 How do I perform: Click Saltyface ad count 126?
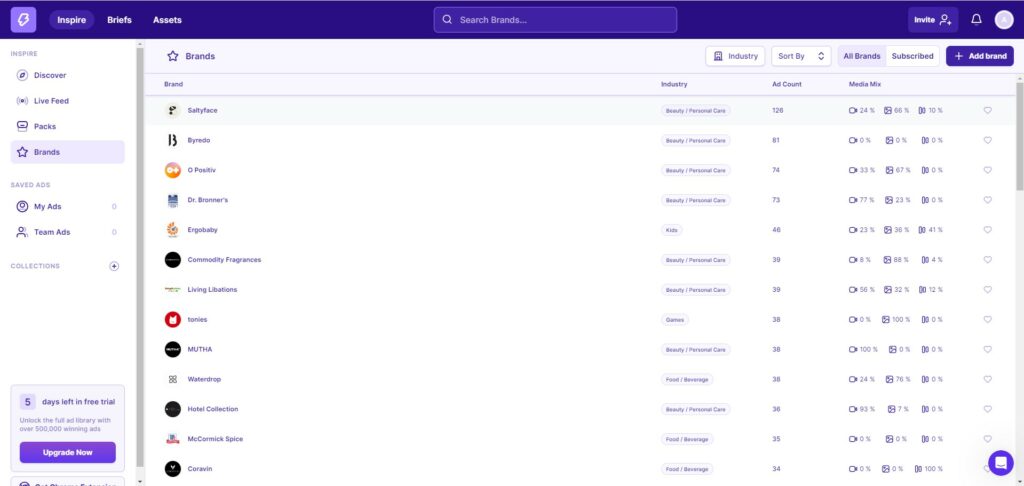pos(777,110)
